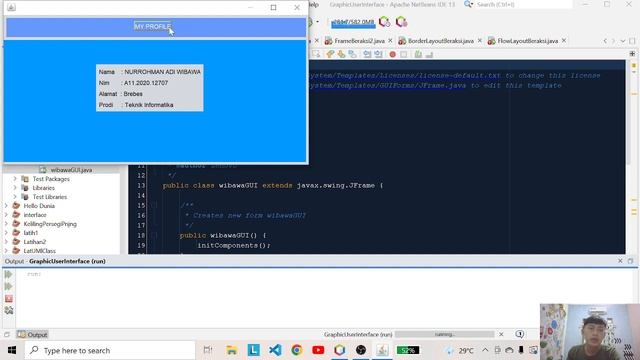This screenshot has height=360, width=640.
Task: Open the notifications icon in the status bar
Action: click(x=519, y=334)
